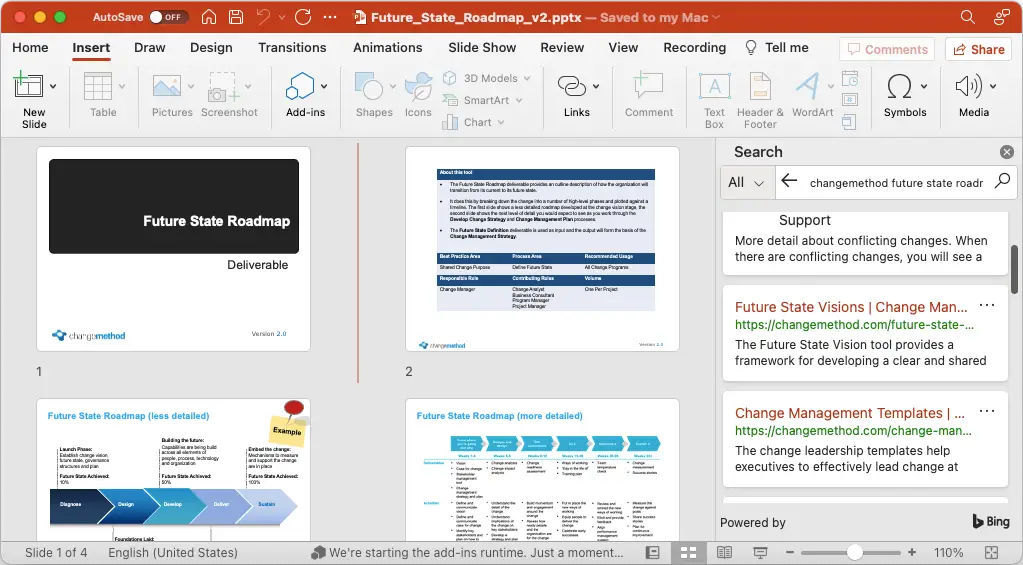Open the Comments pane button
This screenshot has width=1023, height=565.
(x=887, y=50)
